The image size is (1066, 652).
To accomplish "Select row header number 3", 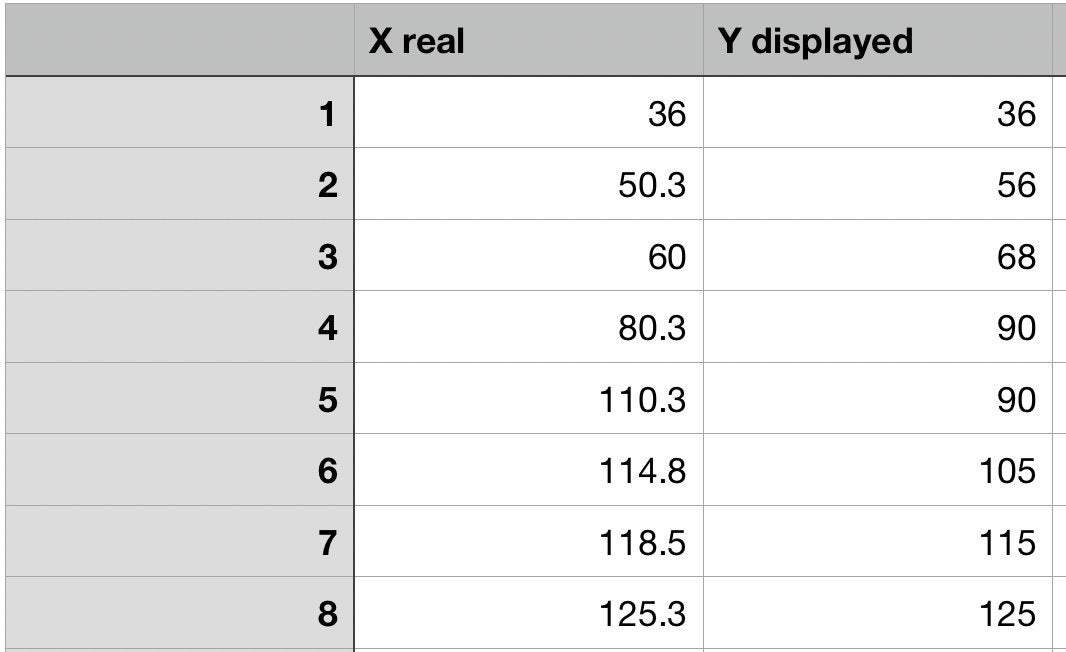I will tap(179, 258).
